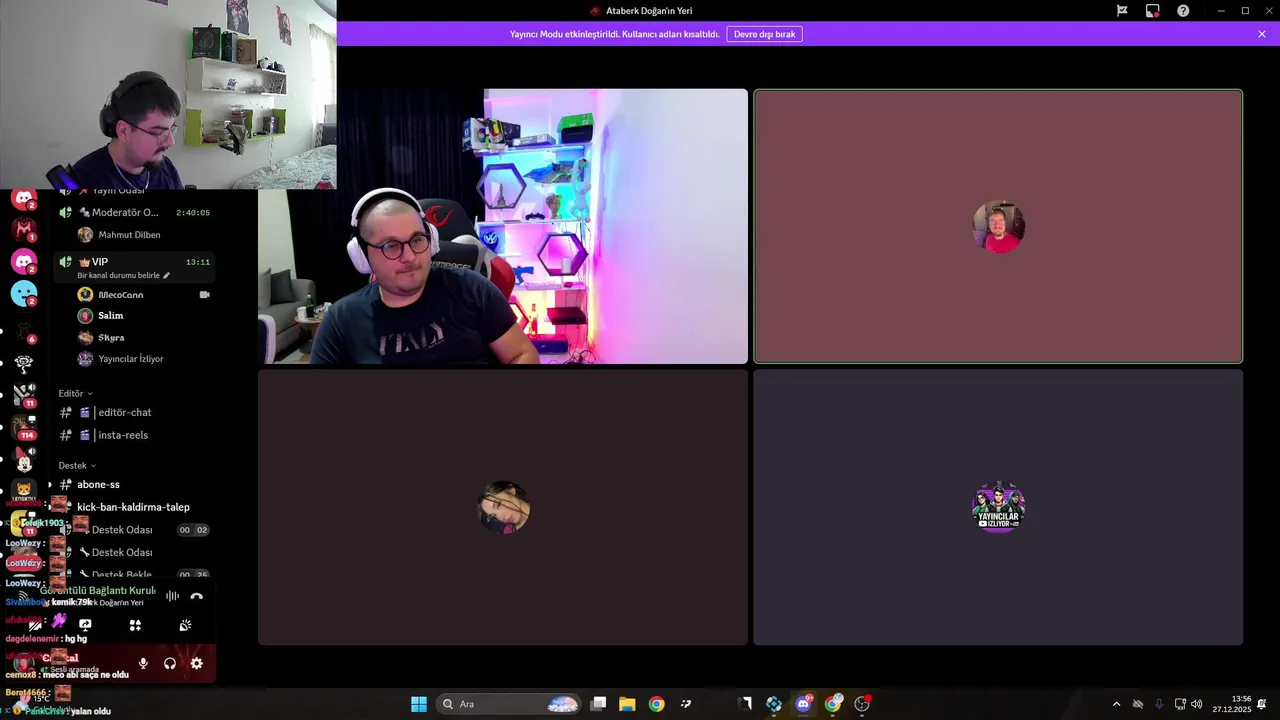
Task: Open the Mickey Mouse server icon
Action: click(23, 460)
